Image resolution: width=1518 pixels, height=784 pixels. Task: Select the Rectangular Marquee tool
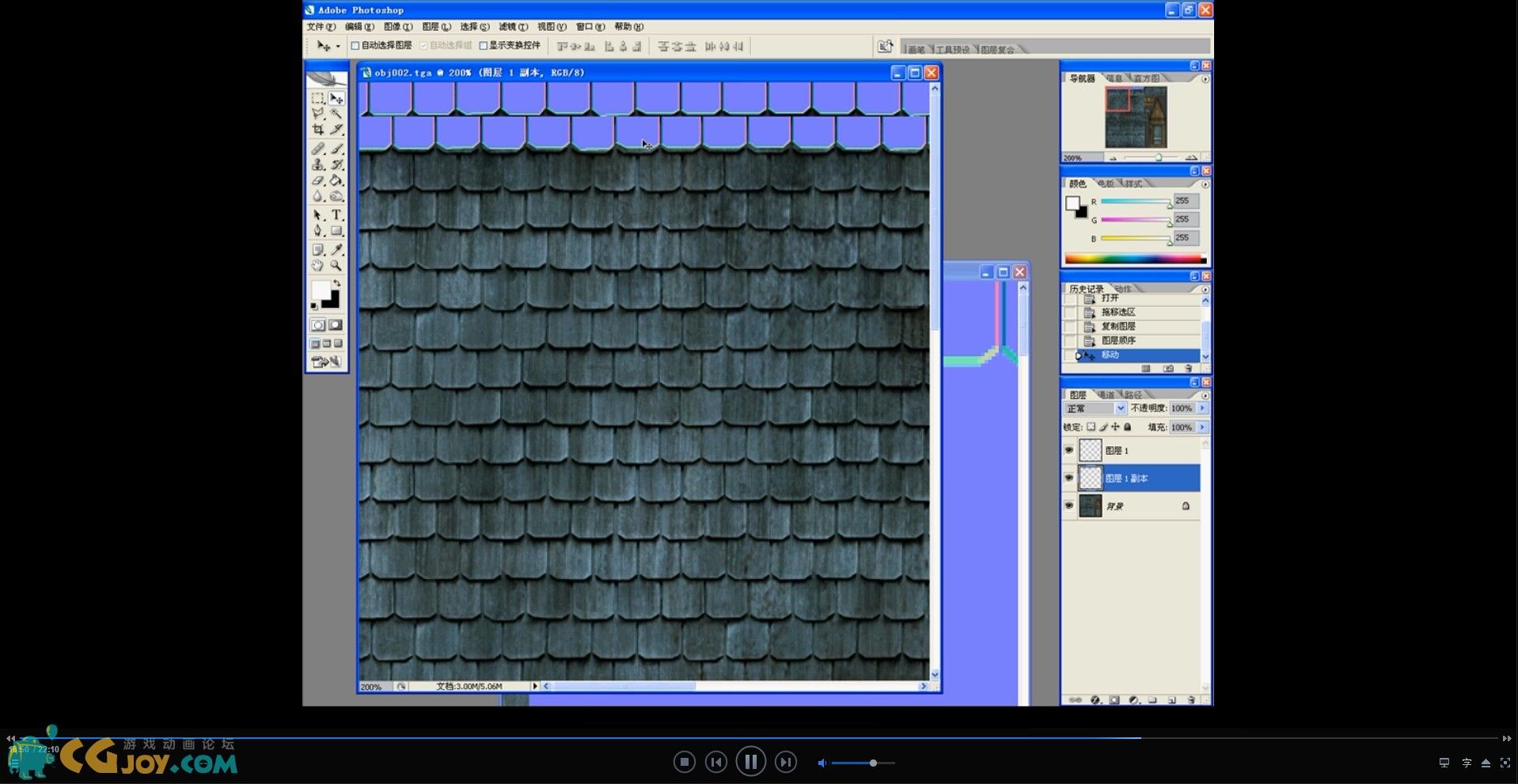317,99
